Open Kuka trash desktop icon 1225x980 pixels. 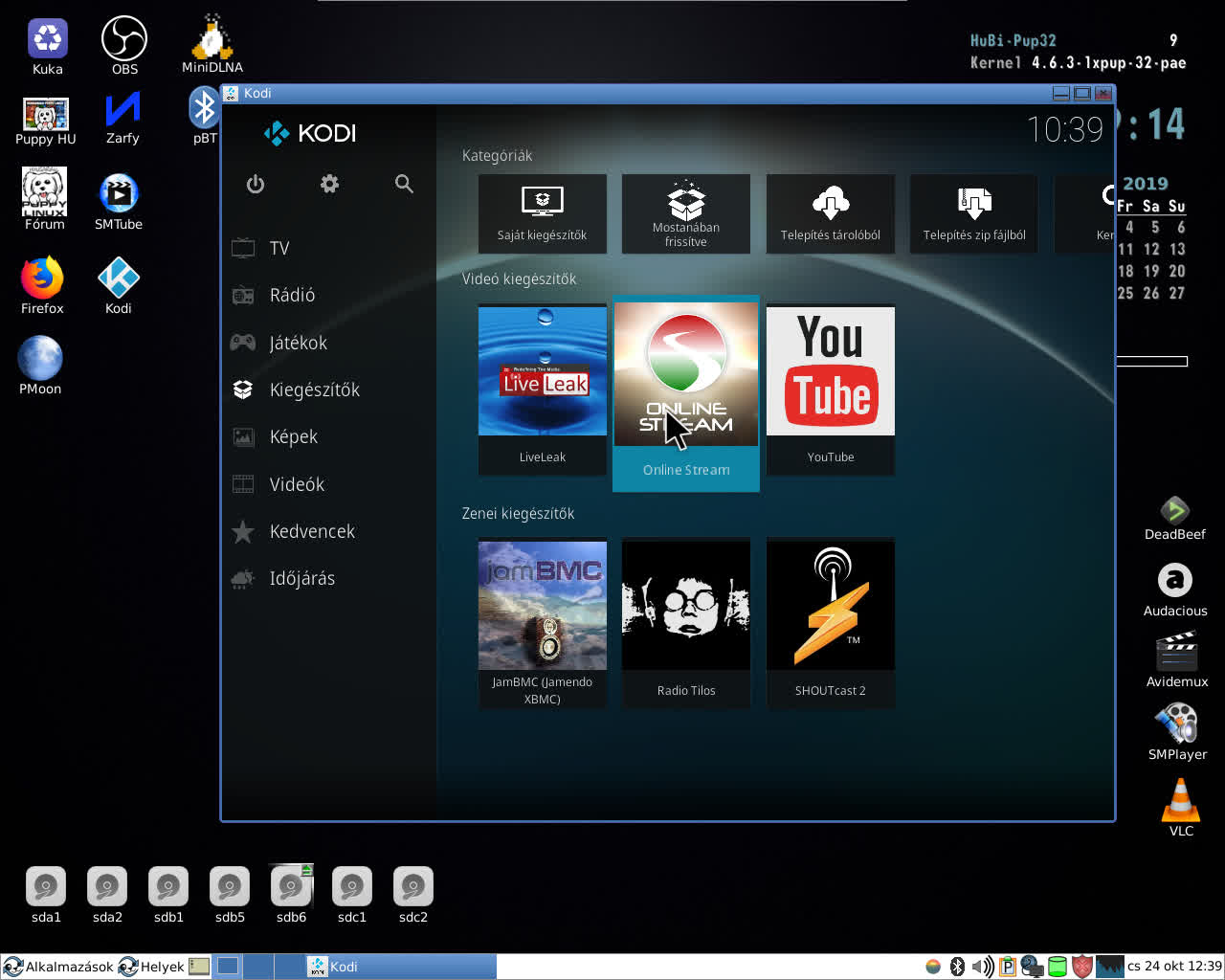pyautogui.click(x=48, y=47)
